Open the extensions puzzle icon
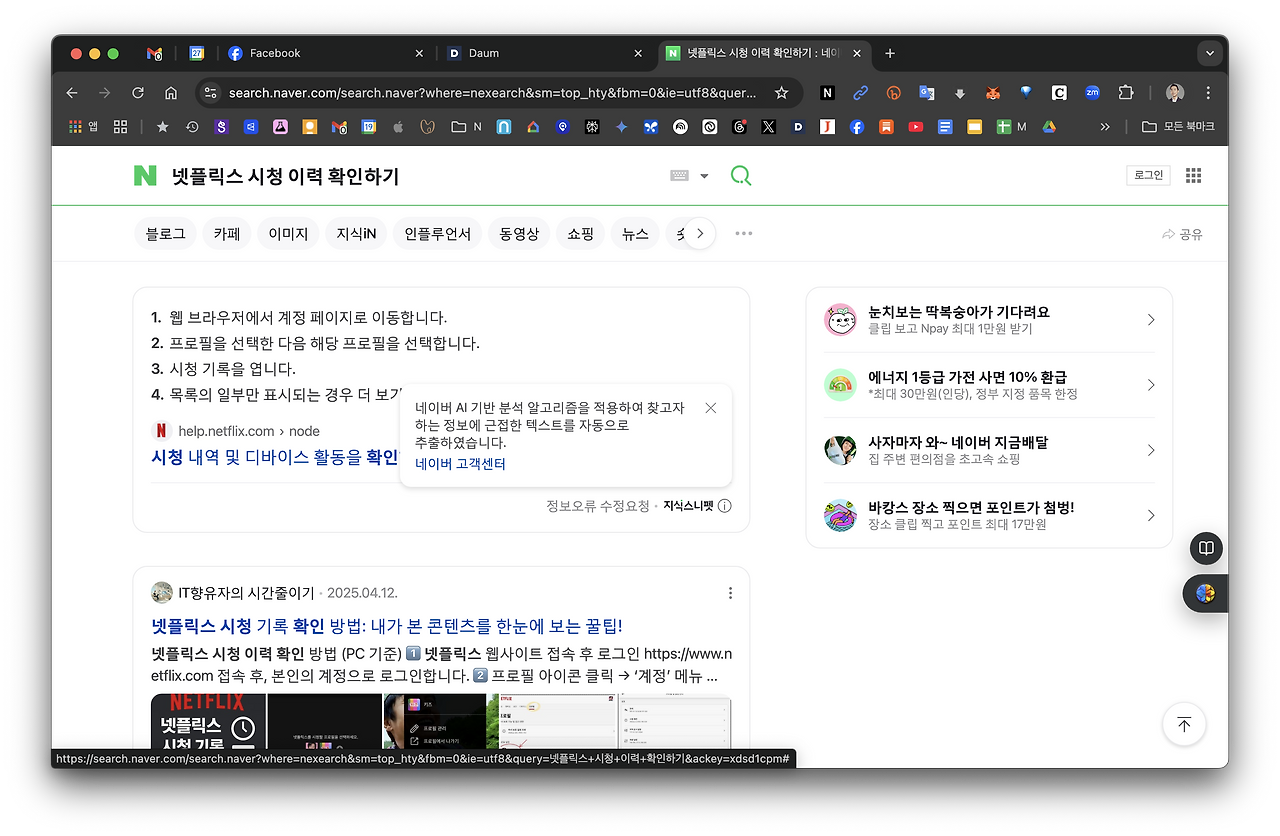1280x836 pixels. [x=1126, y=93]
